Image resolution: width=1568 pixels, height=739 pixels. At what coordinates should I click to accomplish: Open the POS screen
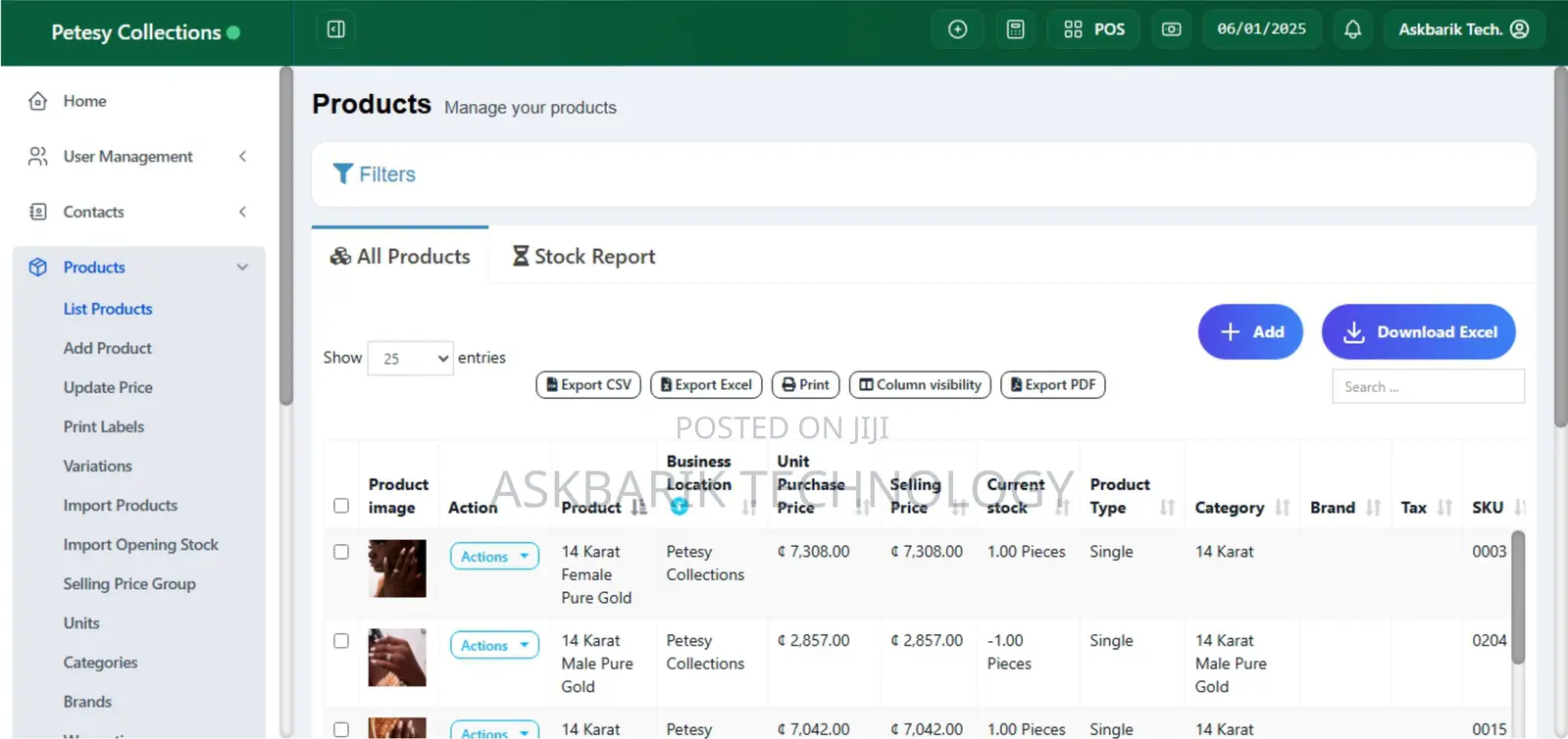[1094, 29]
